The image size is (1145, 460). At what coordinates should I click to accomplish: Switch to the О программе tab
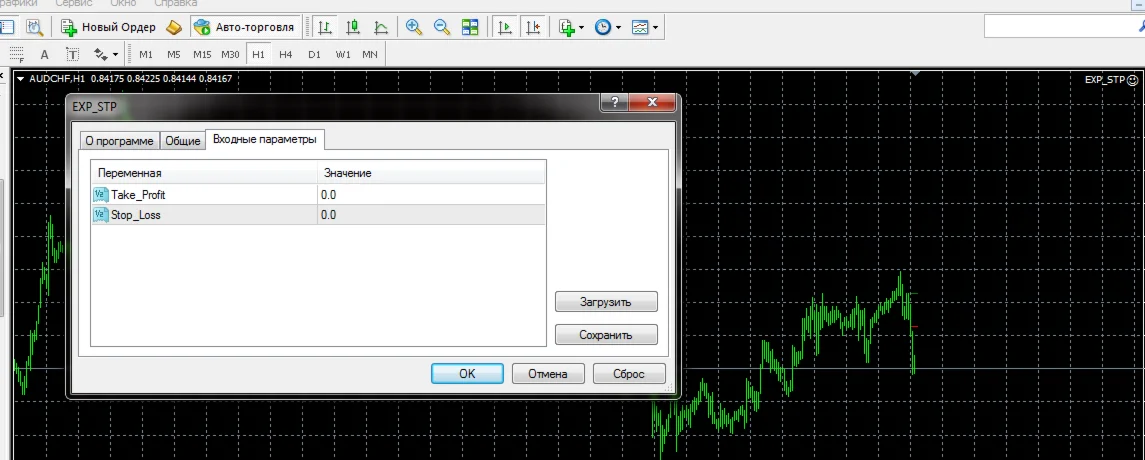(x=119, y=141)
